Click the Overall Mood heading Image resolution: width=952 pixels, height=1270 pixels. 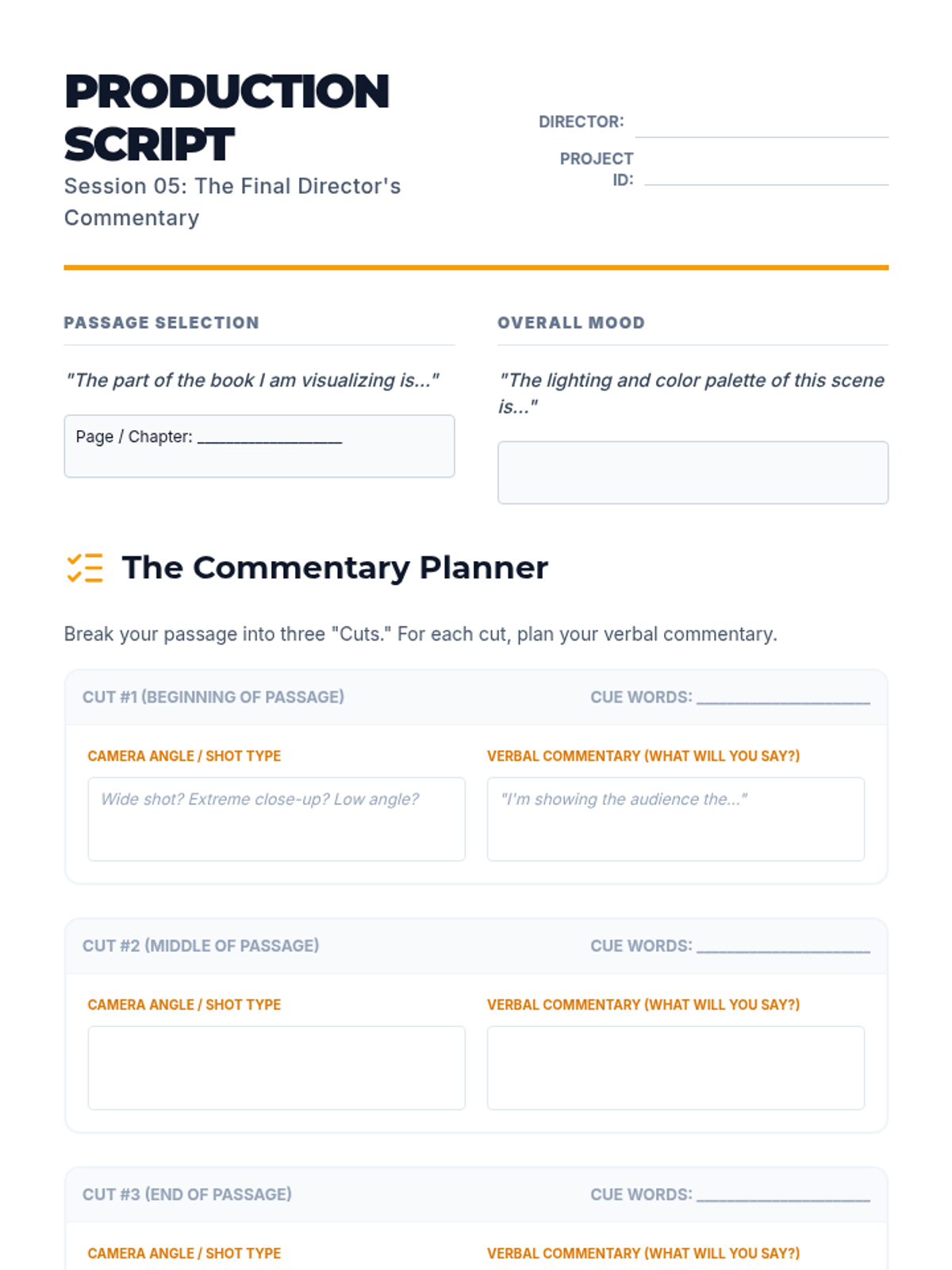pyautogui.click(x=571, y=323)
